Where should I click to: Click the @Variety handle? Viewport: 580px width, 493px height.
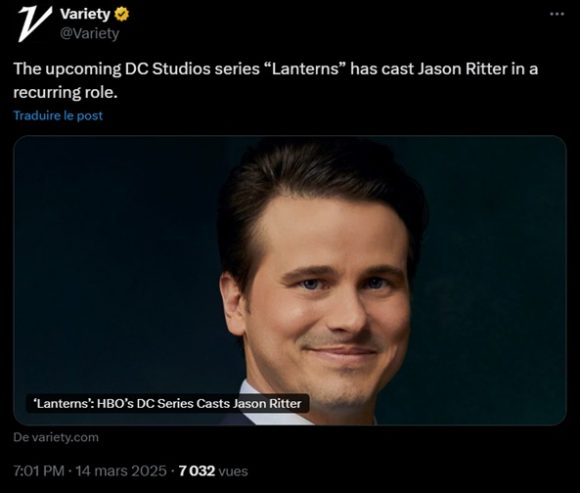tap(89, 34)
